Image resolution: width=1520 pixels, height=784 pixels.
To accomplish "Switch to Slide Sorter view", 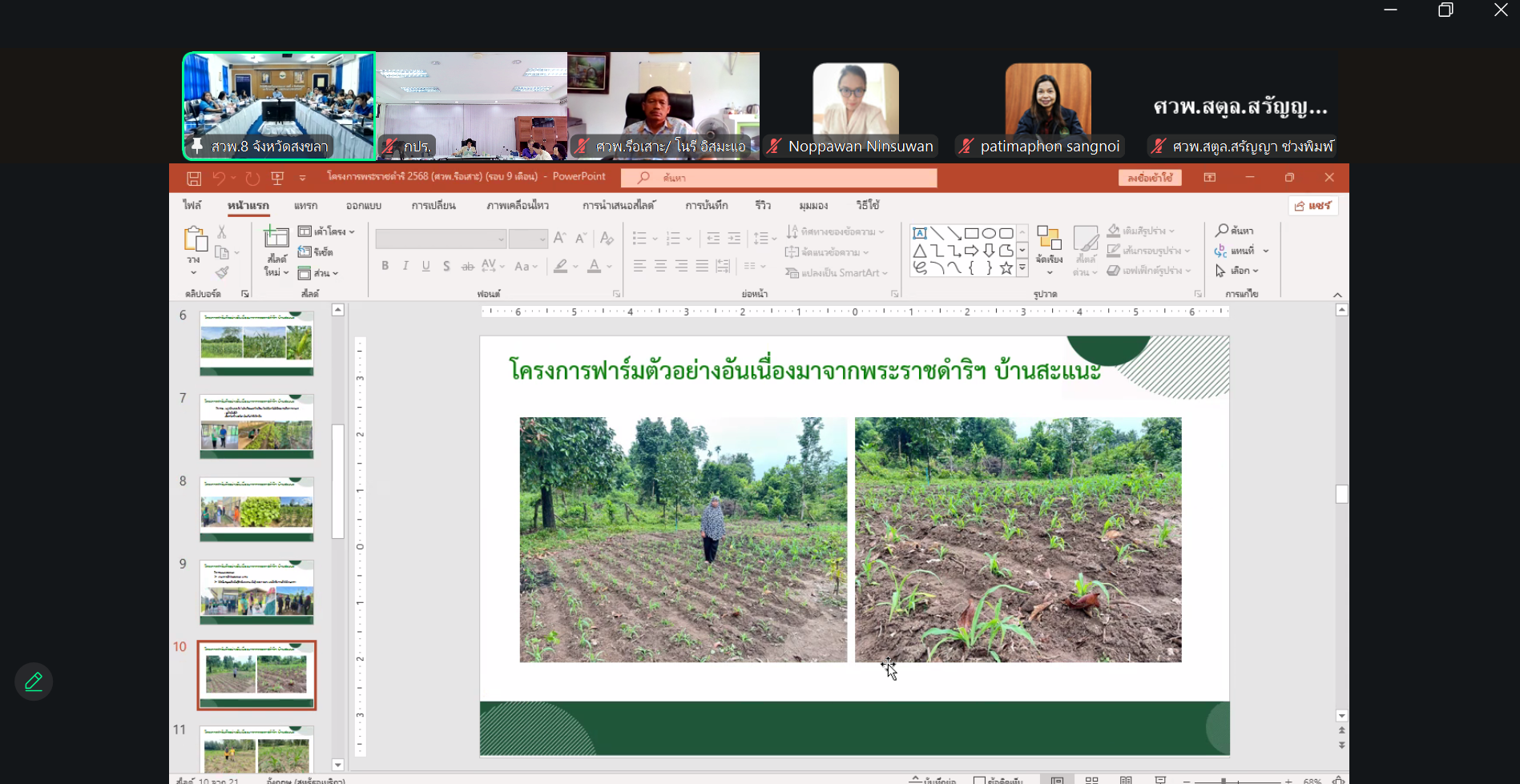I will pos(1091,780).
